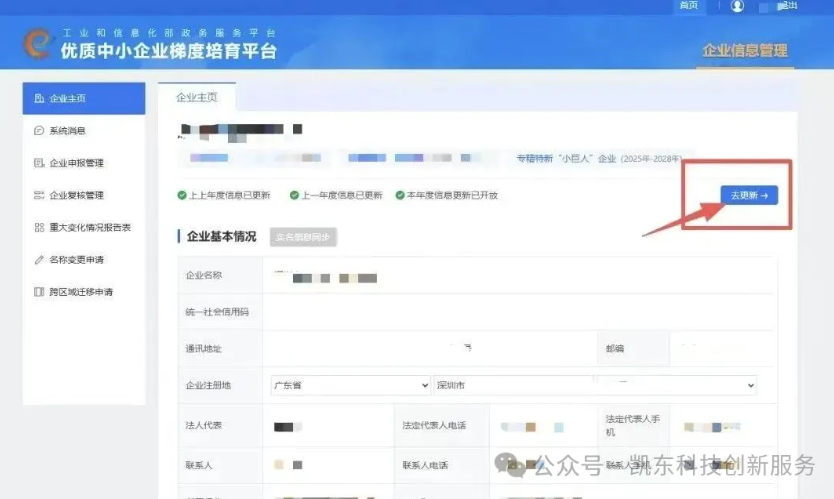Open the 企业信息管理 top navigation tab
Viewport: 834px width, 499px height.
744,50
